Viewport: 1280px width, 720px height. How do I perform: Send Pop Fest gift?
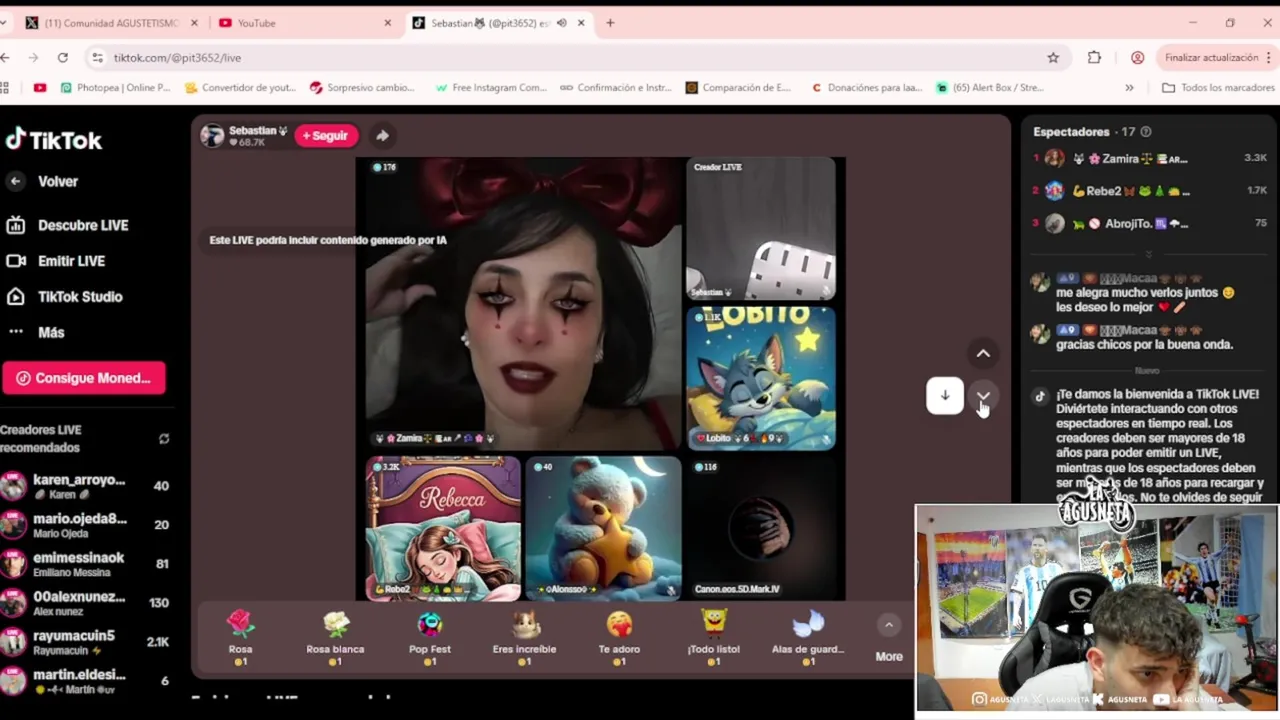click(x=430, y=637)
